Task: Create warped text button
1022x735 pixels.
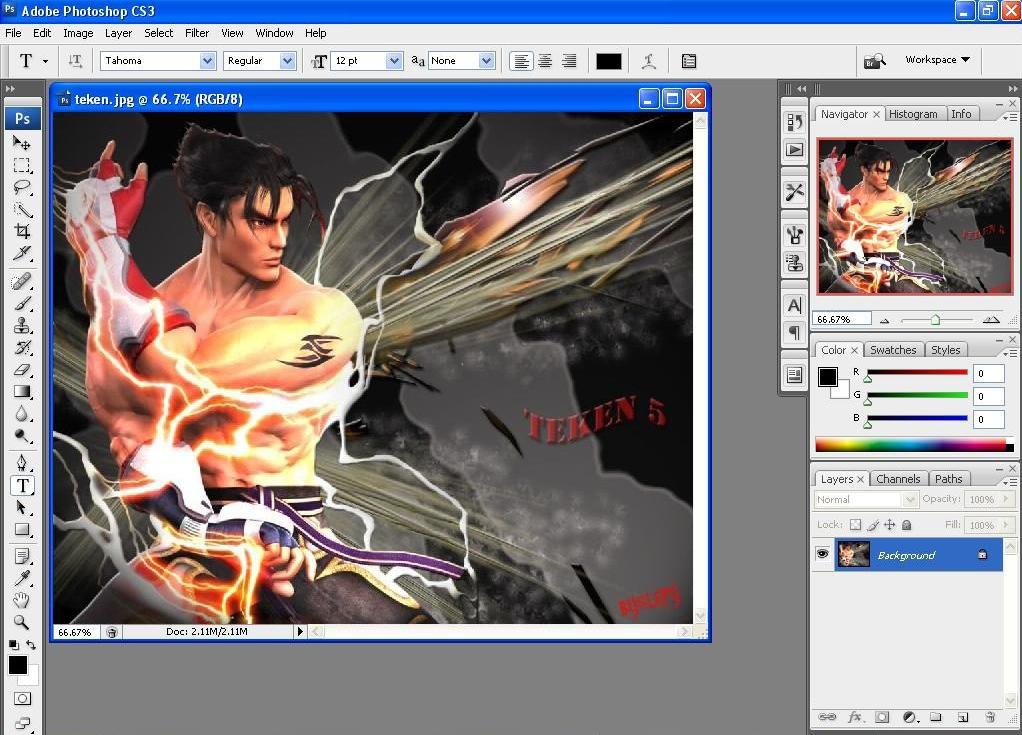Action: [x=649, y=61]
